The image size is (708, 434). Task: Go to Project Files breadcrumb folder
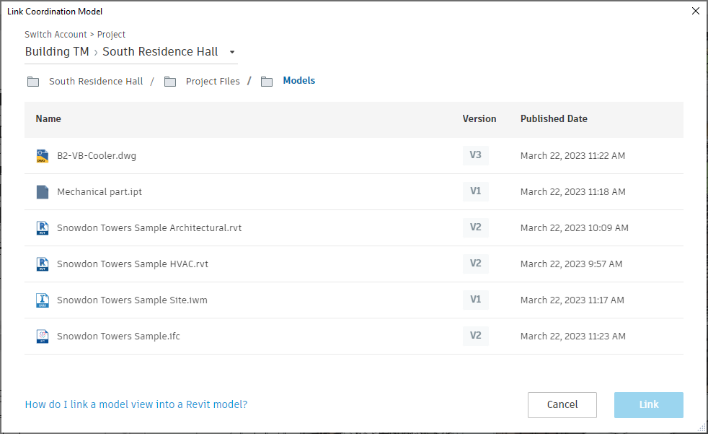[212, 81]
